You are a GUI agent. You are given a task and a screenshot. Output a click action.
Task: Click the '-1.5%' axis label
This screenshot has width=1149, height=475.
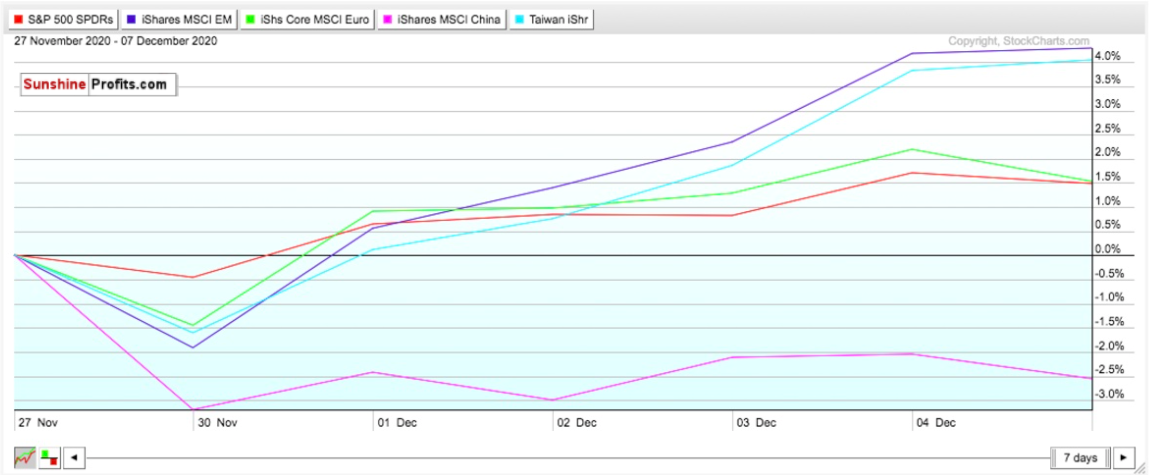click(x=1108, y=322)
